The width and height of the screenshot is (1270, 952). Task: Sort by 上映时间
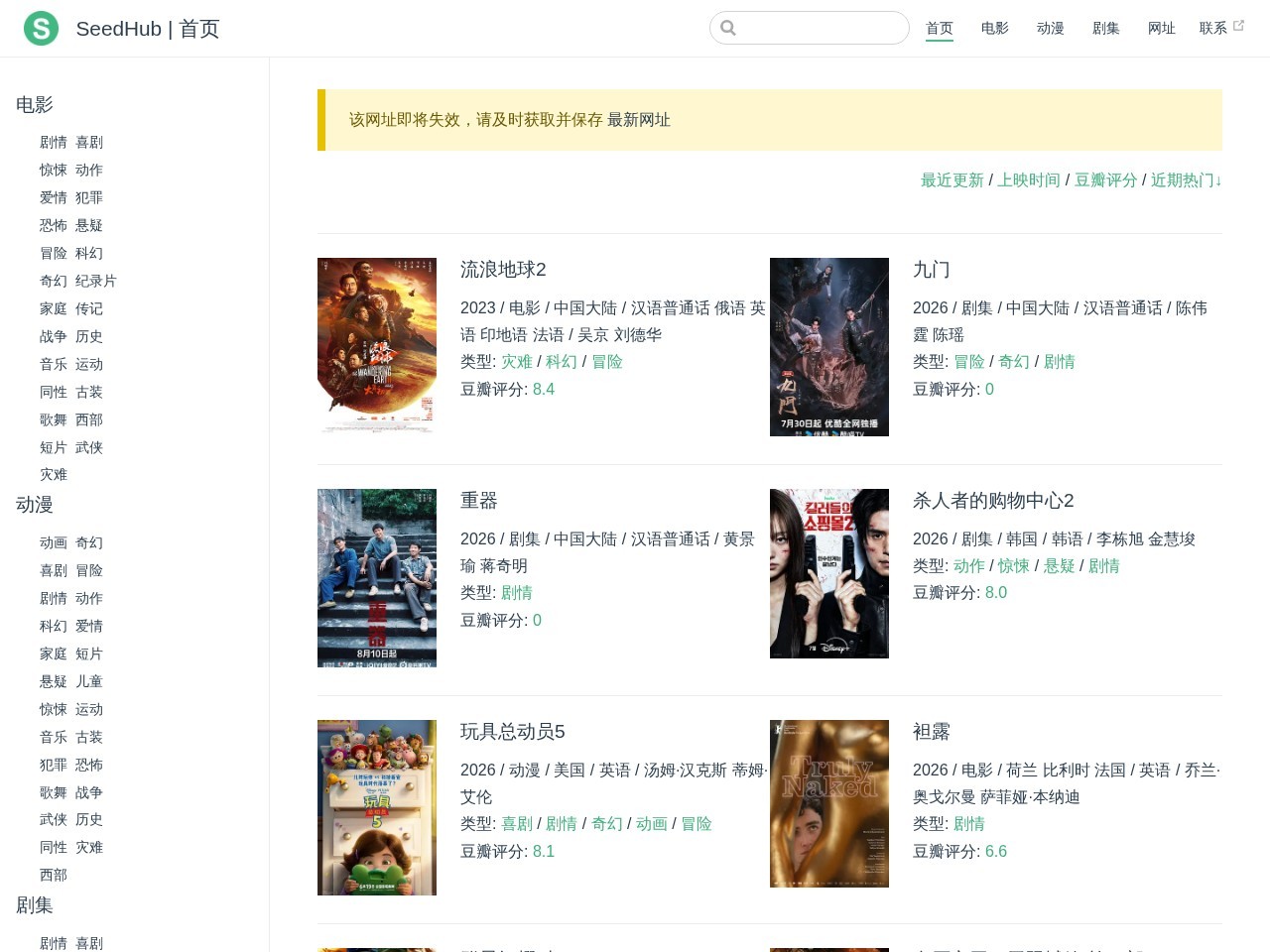tap(1029, 180)
